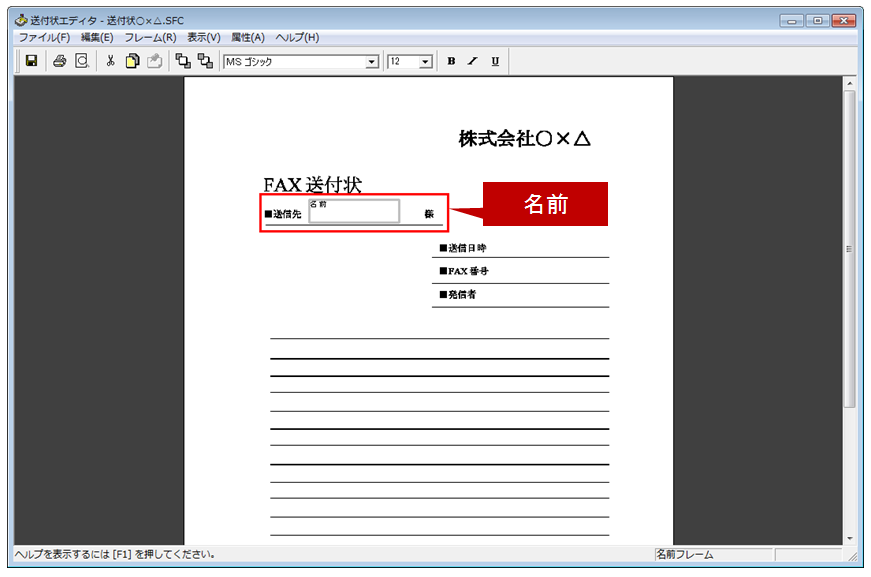Click the Paste clipboard icon

(154, 61)
